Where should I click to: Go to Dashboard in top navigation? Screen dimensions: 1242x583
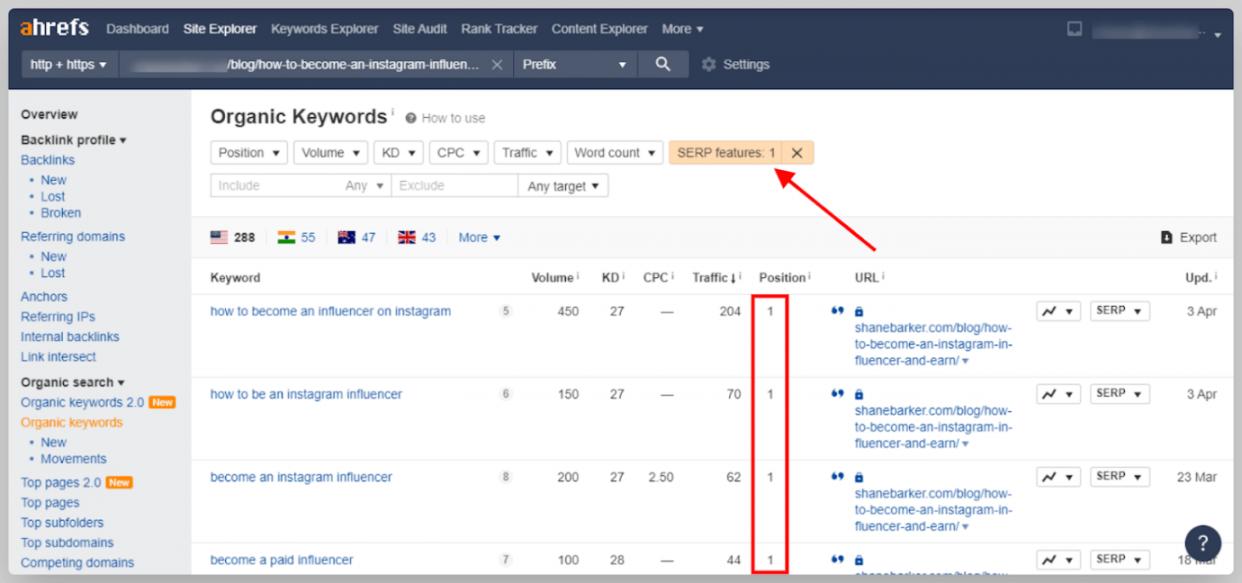(137, 29)
